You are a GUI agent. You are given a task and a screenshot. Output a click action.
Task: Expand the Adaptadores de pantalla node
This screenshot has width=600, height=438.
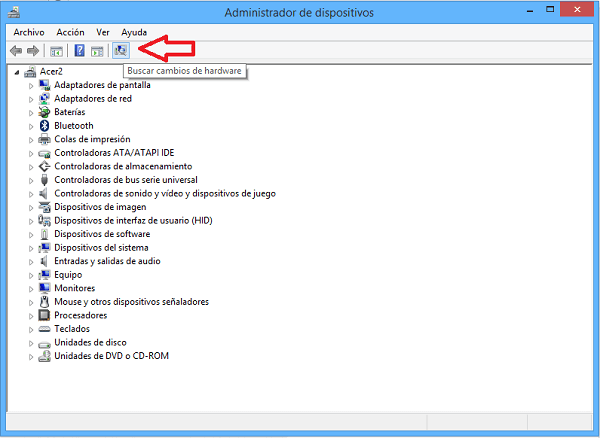(x=31, y=85)
